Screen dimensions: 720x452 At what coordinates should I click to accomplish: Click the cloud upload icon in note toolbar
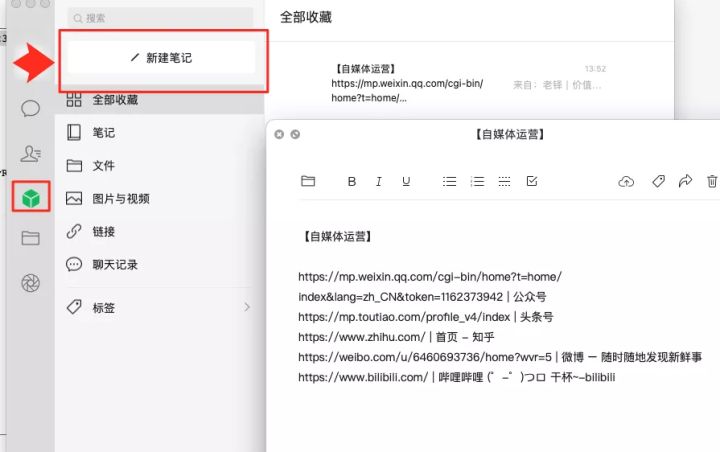point(626,181)
